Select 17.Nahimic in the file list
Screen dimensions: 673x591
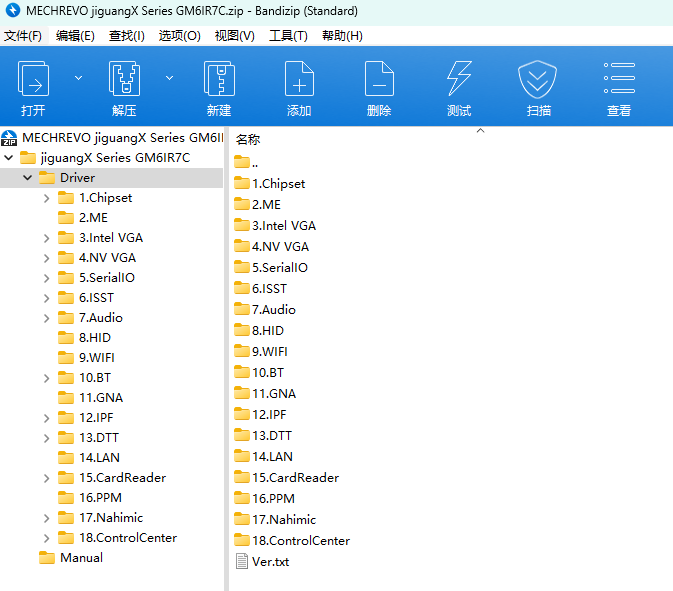pyautogui.click(x=275, y=520)
